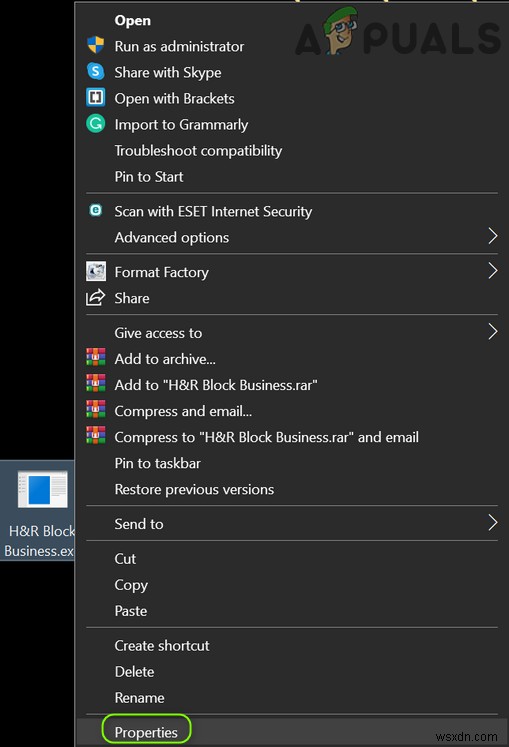Expand the Advanced options submenu arrow
This screenshot has width=509, height=747.
coord(493,236)
